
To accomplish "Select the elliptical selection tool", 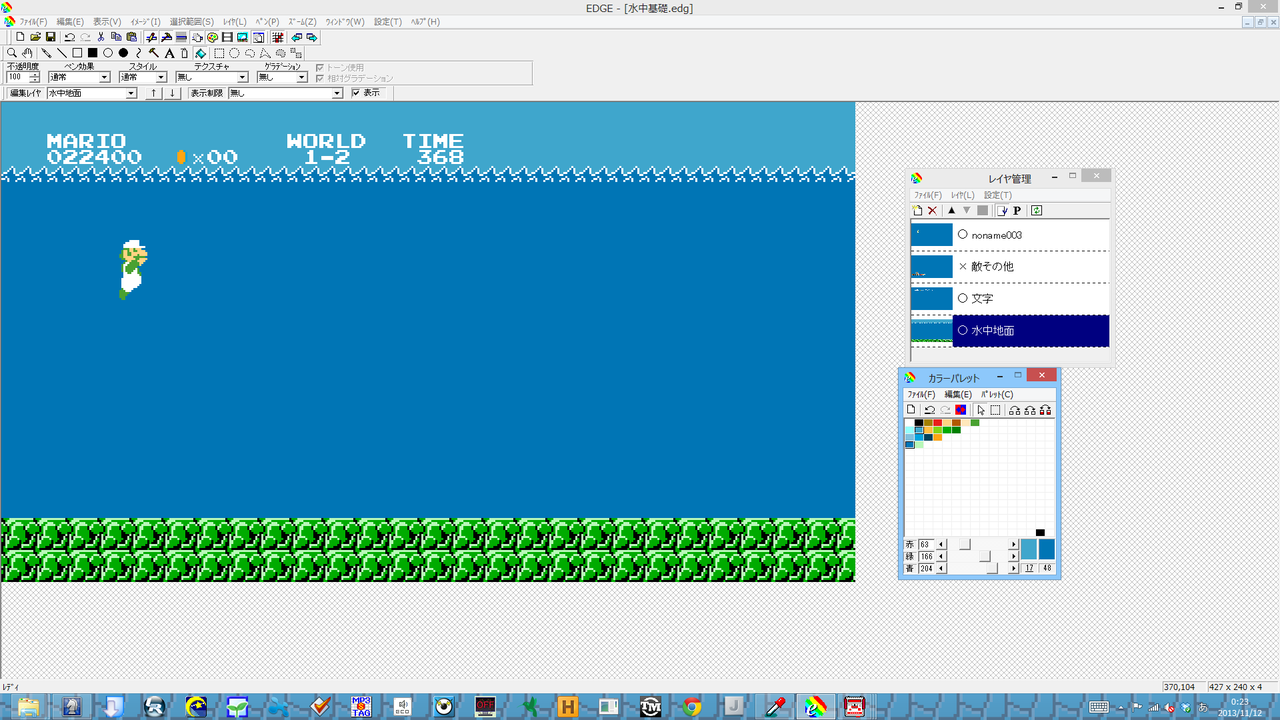I will pos(234,53).
